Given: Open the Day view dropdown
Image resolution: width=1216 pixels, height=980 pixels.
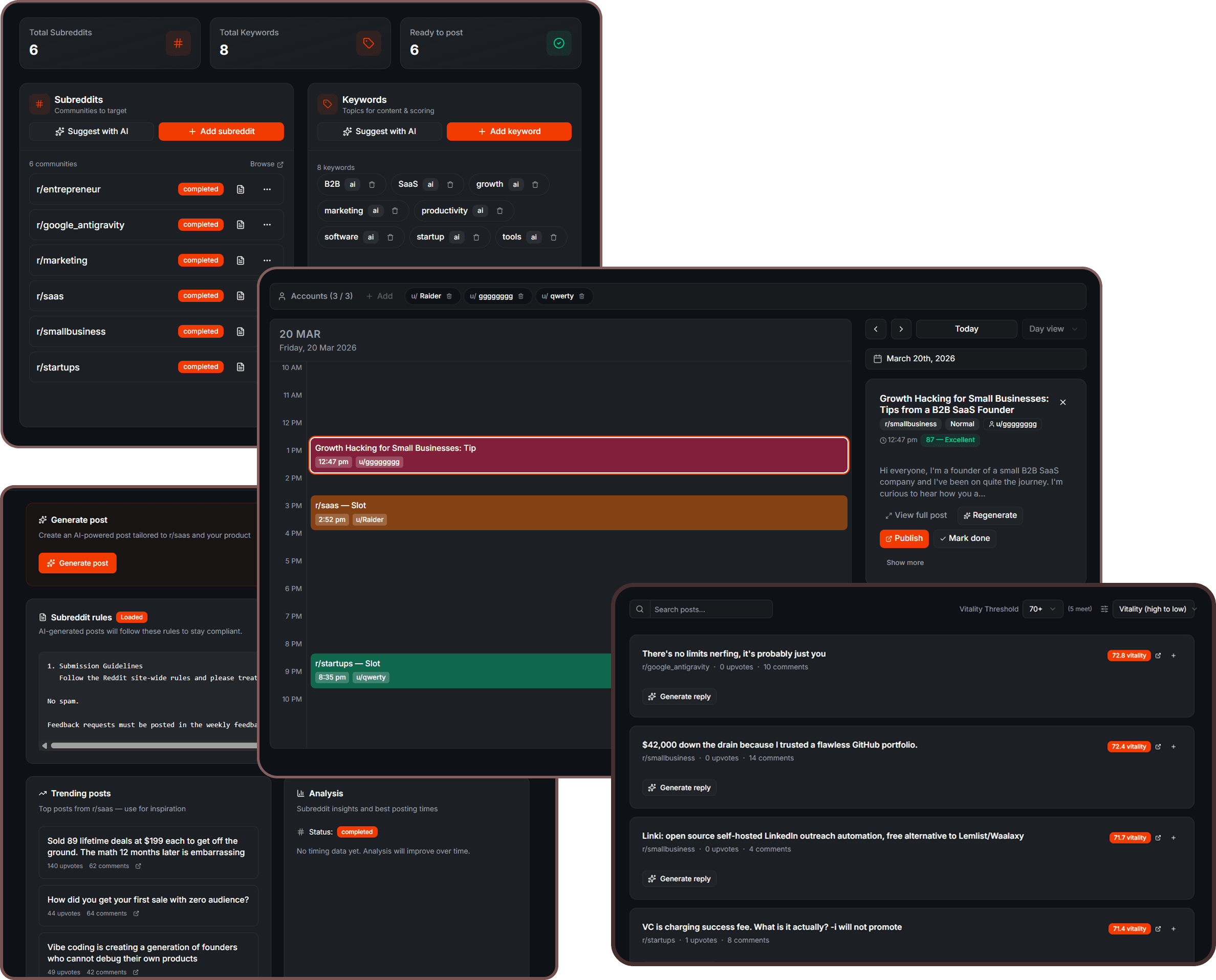Looking at the screenshot, I should pos(1052,329).
